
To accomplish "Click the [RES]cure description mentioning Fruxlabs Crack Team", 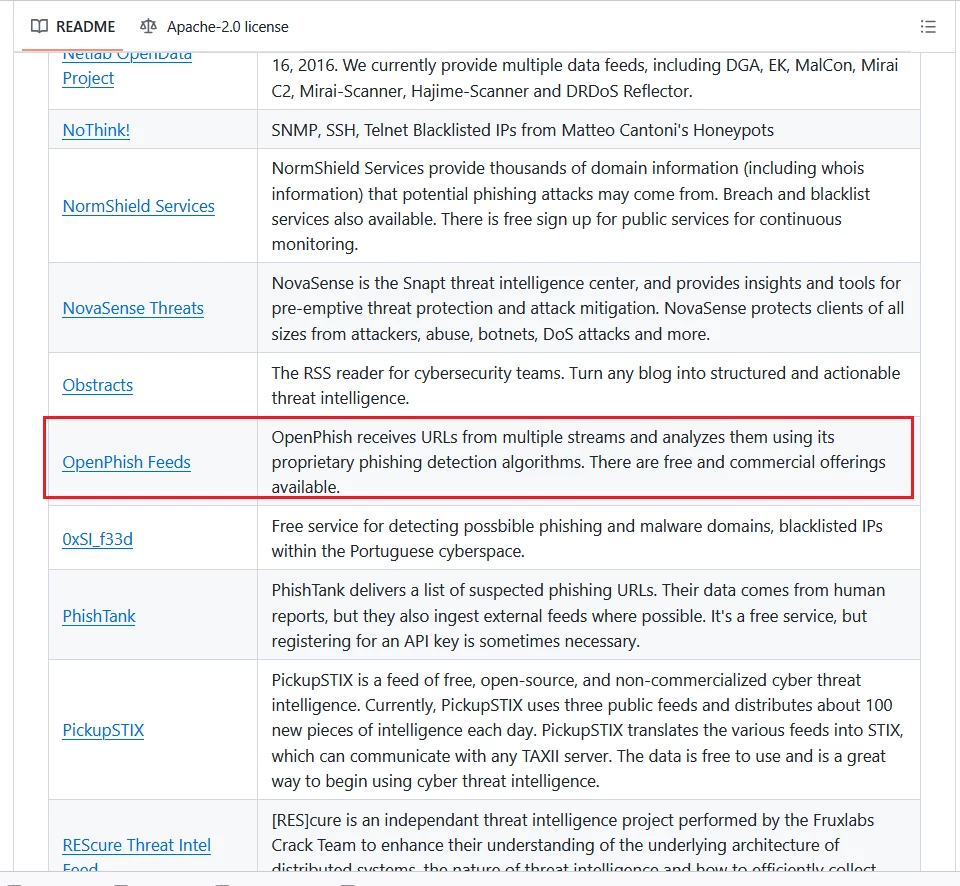I will coord(574,840).
